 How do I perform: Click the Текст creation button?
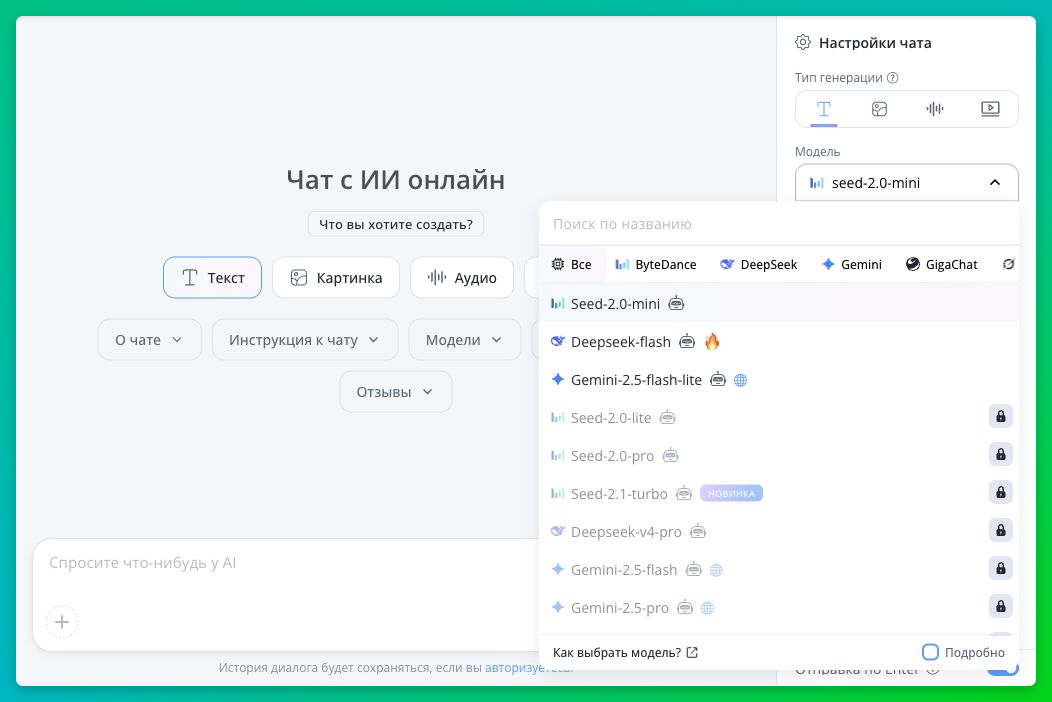pyautogui.click(x=212, y=277)
